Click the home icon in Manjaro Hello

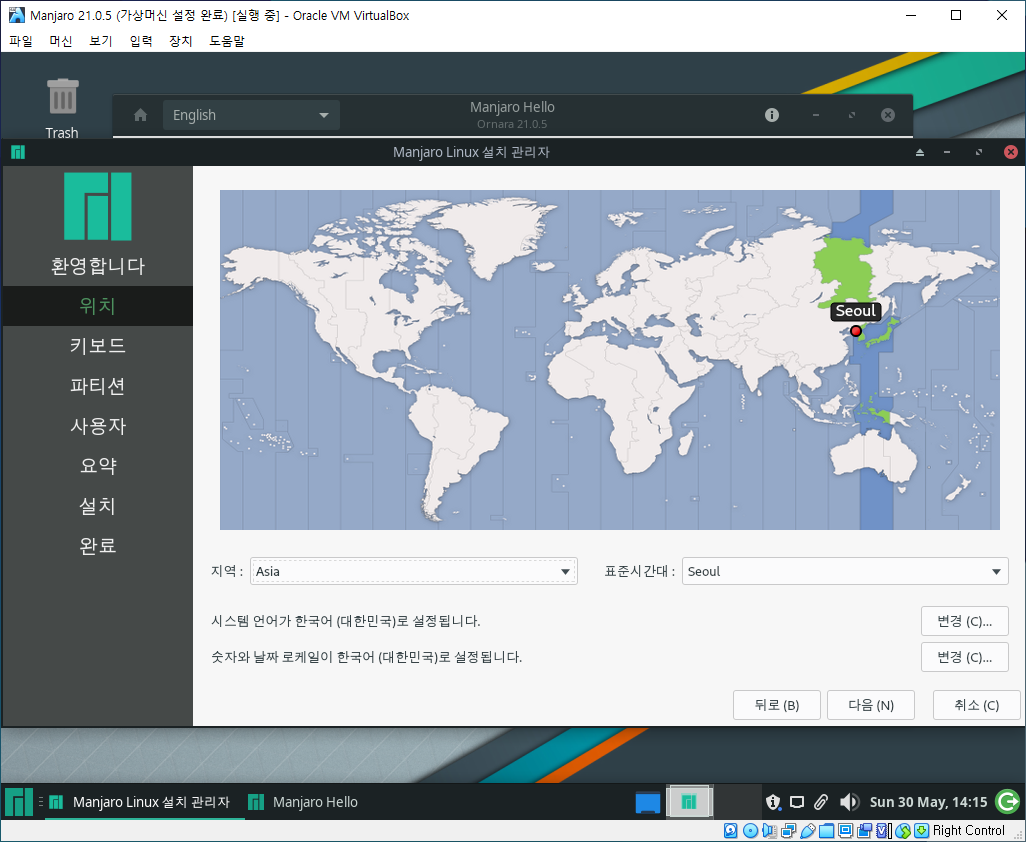click(x=140, y=115)
